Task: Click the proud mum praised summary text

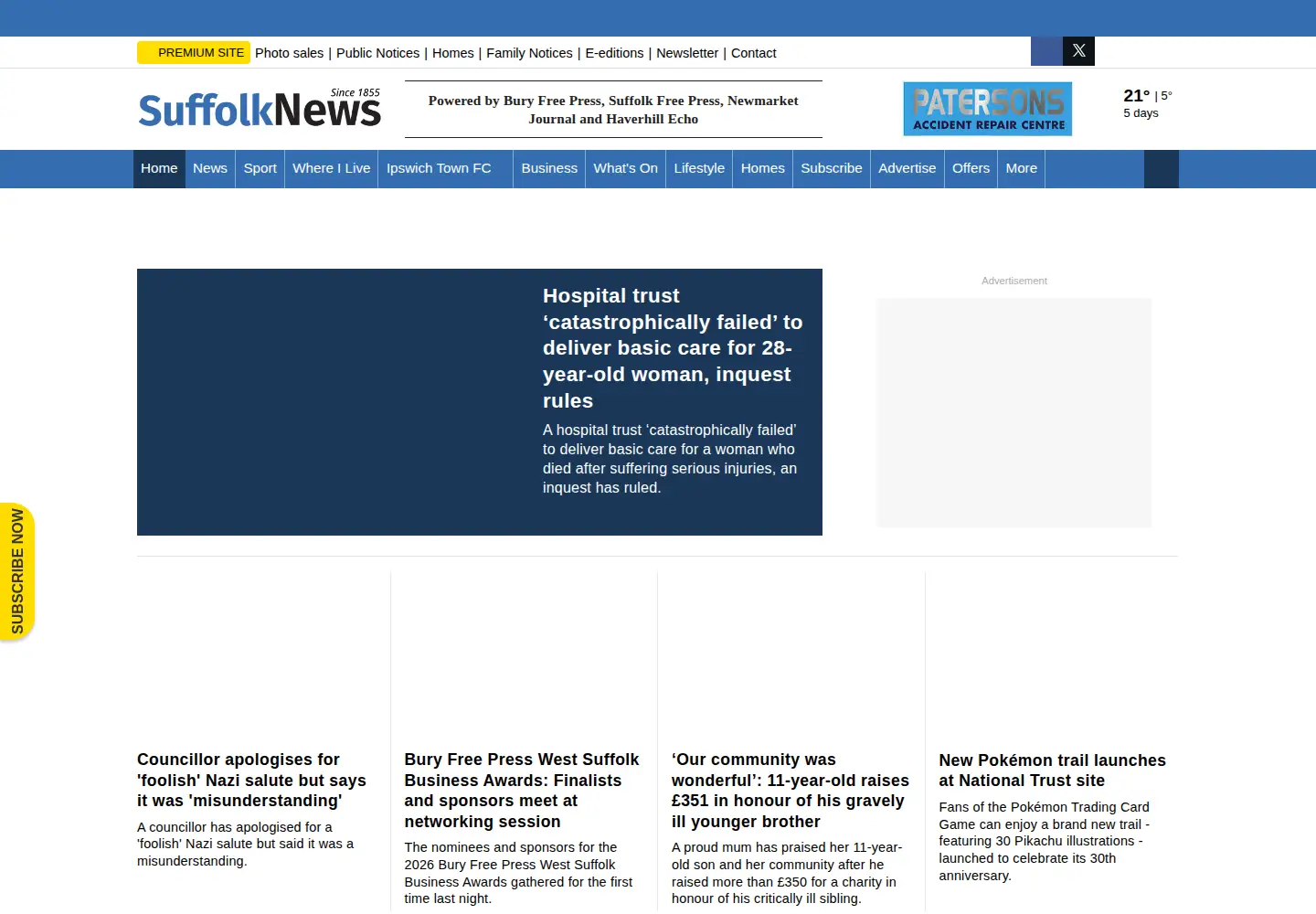Action: point(787,873)
